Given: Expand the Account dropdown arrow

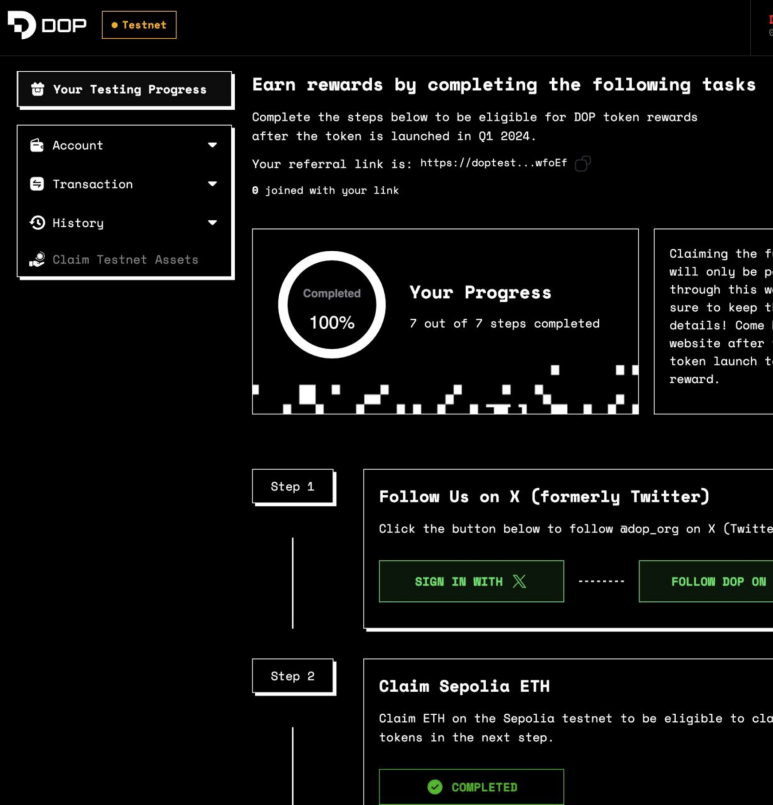Looking at the screenshot, I should click(212, 145).
